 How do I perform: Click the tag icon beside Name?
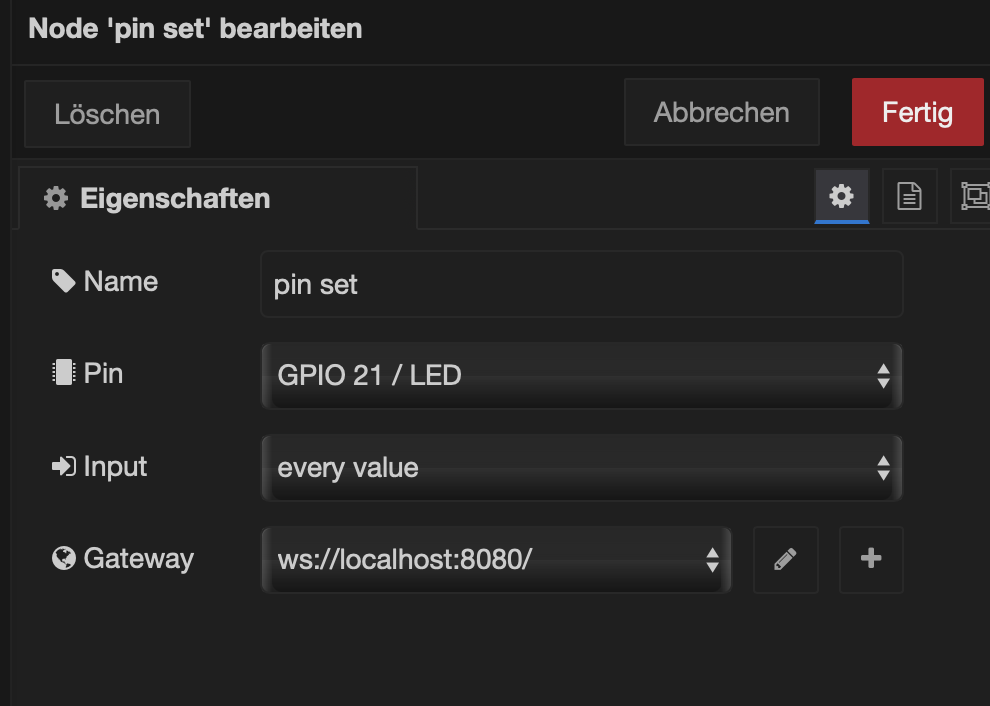point(63,282)
